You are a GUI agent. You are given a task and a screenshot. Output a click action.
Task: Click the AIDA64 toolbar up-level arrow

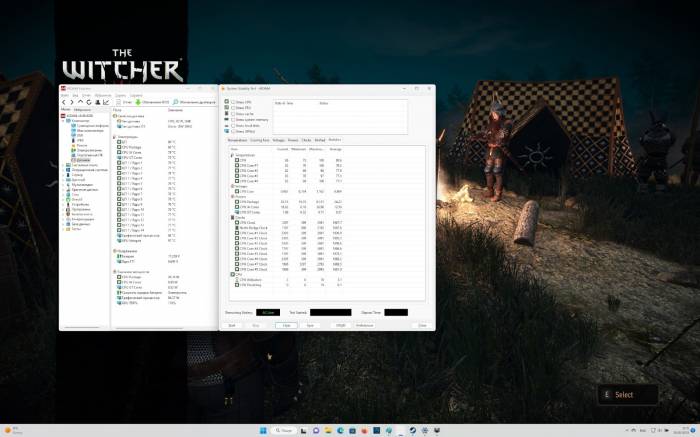pyautogui.click(x=80, y=102)
